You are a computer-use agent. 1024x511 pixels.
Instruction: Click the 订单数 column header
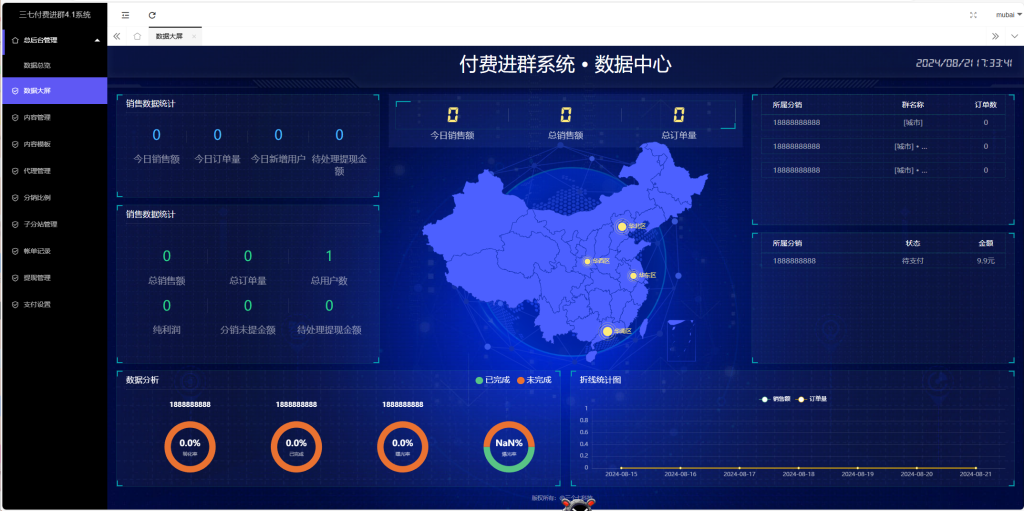[x=985, y=105]
